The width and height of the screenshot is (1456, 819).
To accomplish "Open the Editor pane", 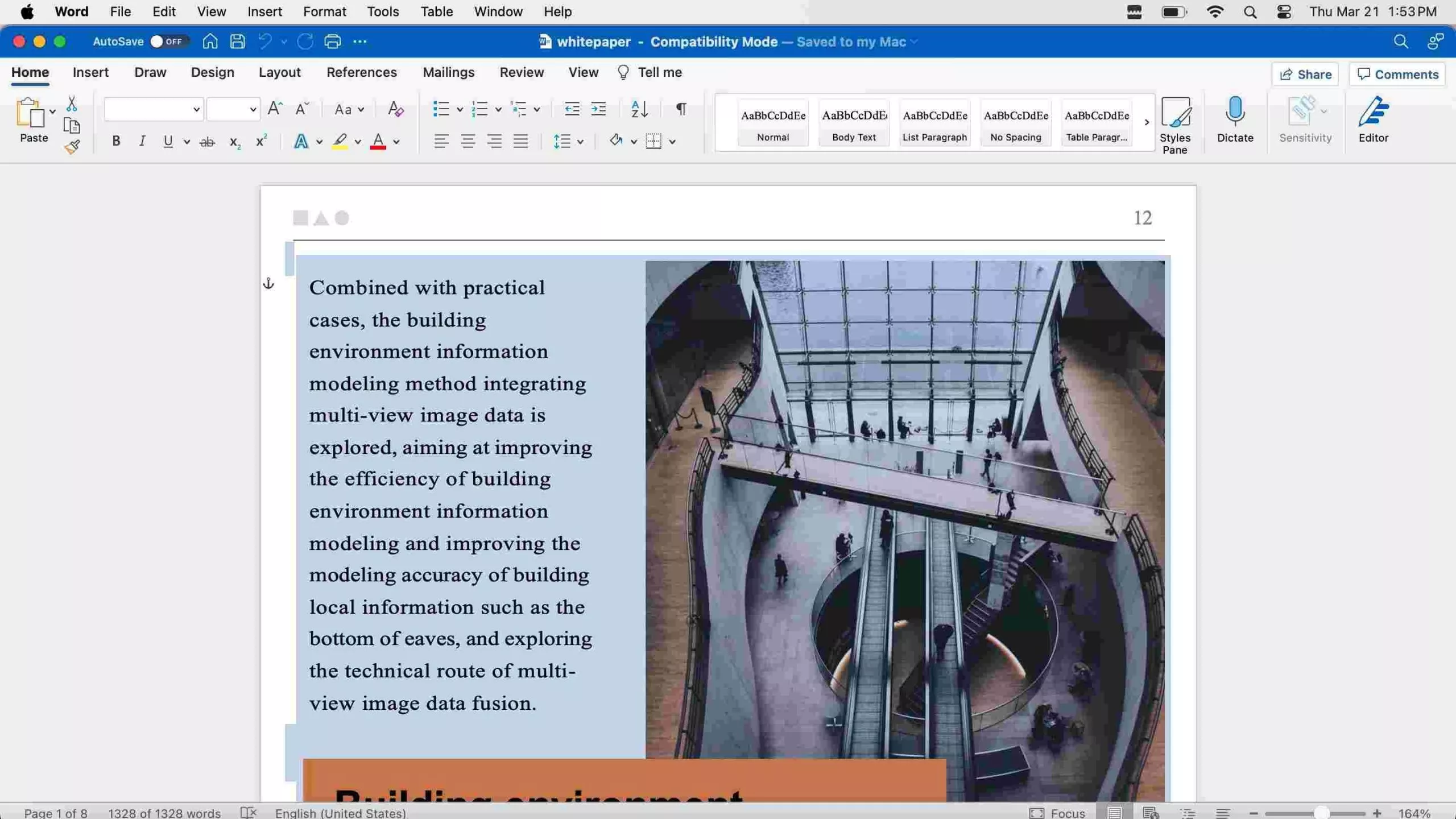I will (1374, 119).
